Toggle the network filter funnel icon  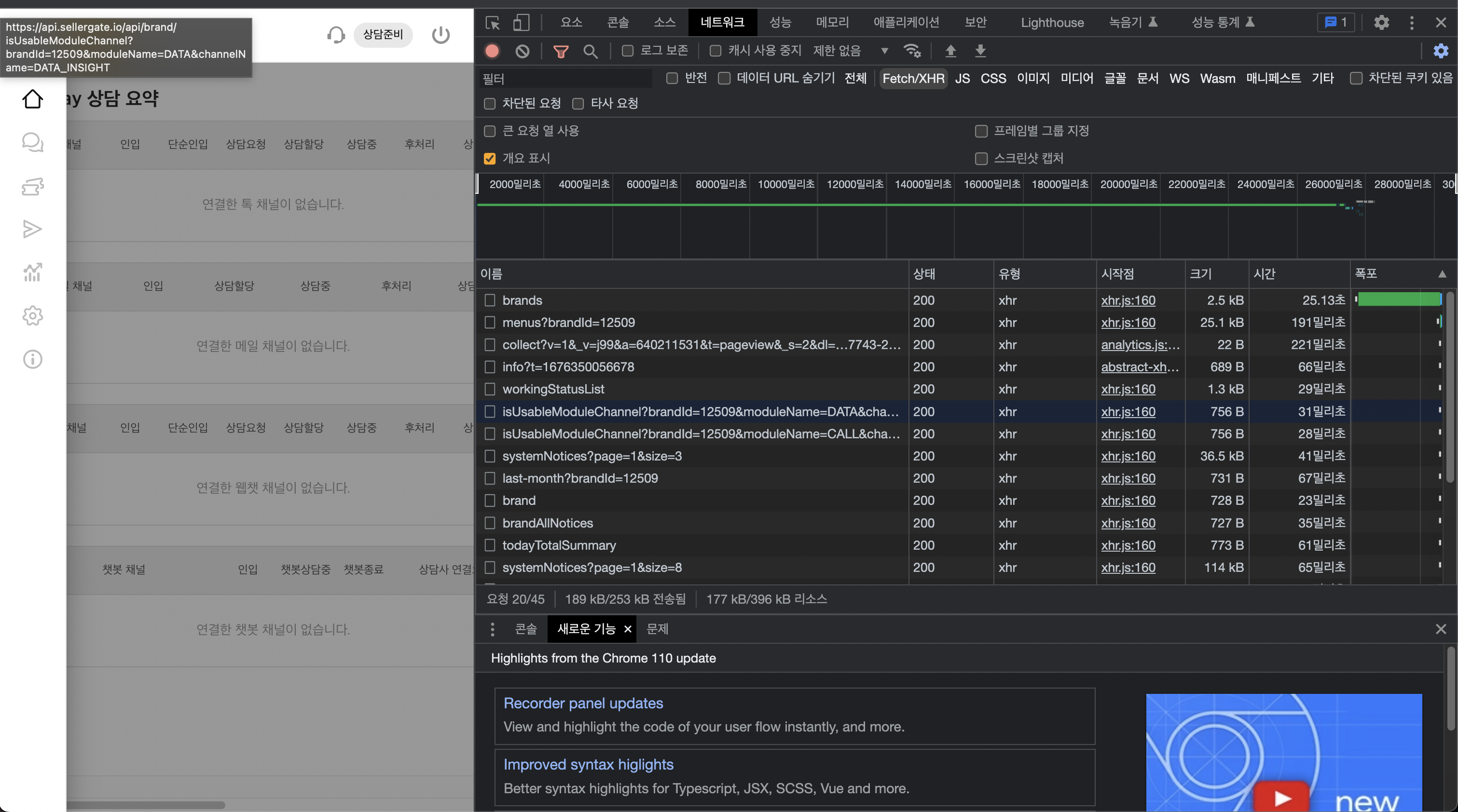(560, 52)
